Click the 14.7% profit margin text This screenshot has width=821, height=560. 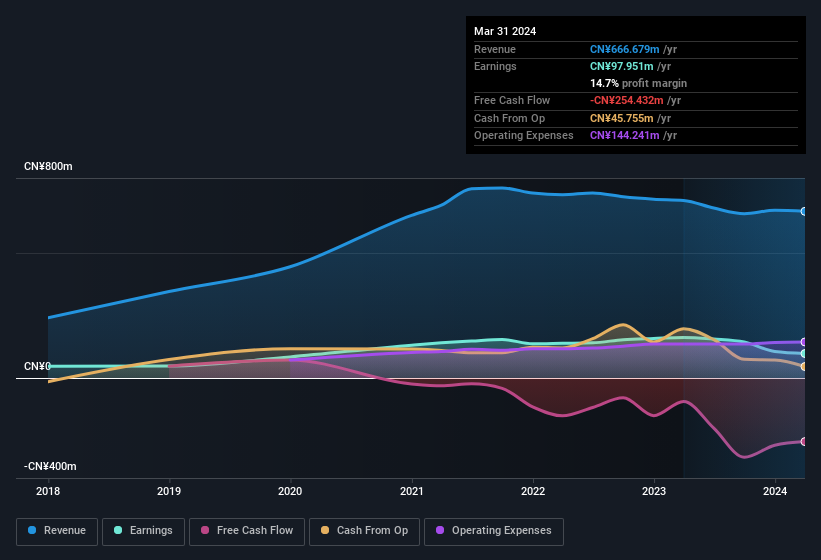638,83
